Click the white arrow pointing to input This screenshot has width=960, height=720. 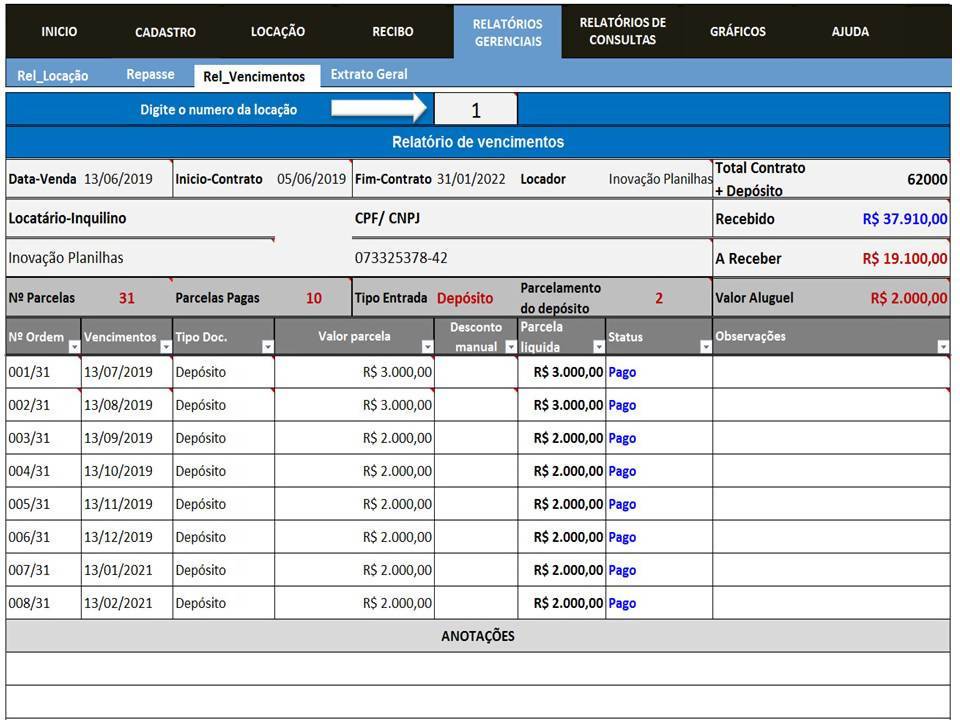click(x=378, y=108)
